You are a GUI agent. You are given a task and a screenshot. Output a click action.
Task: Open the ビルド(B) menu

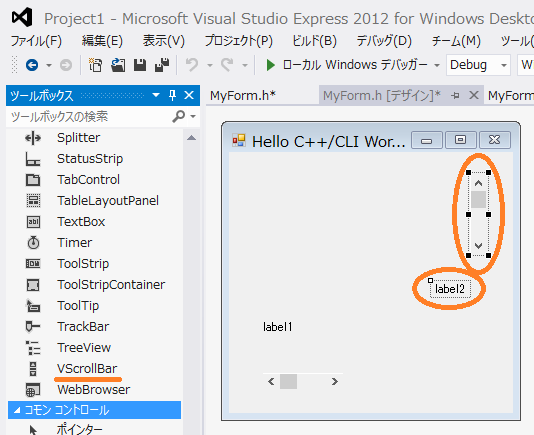click(x=314, y=41)
